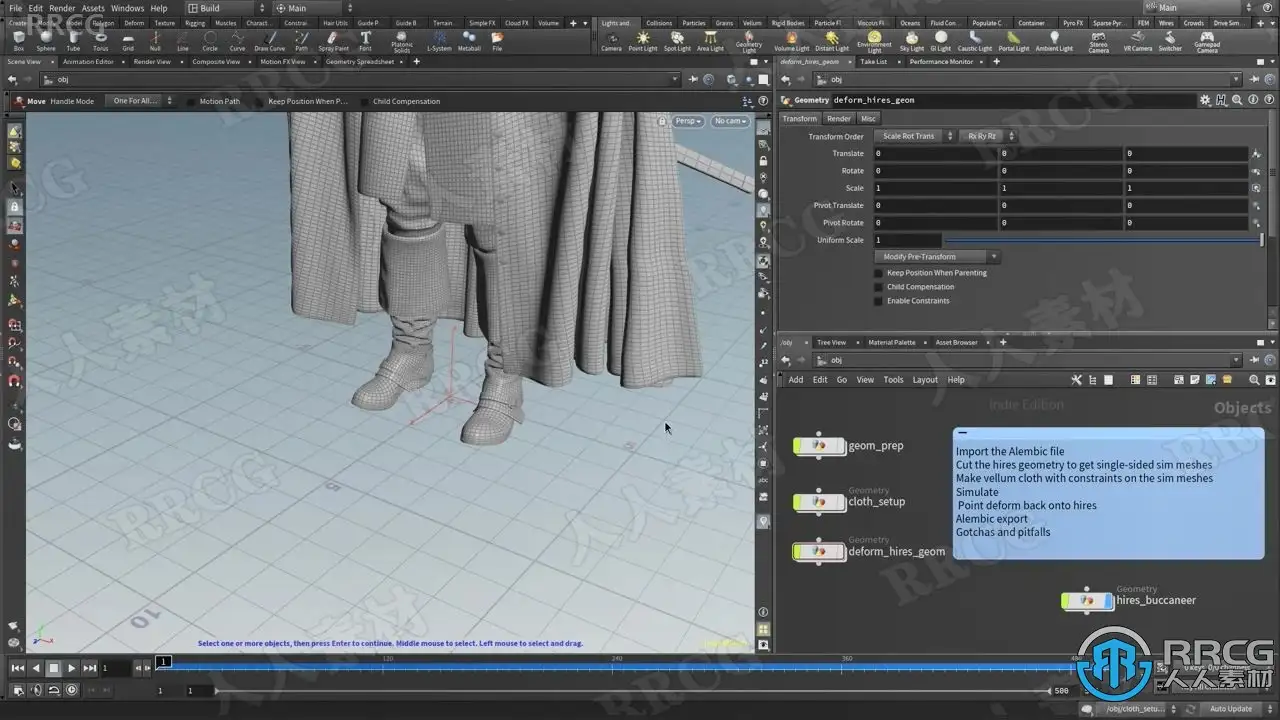Select the L-System shelf tool
Viewport: 1280px width, 720px height.
pyautogui.click(x=439, y=40)
